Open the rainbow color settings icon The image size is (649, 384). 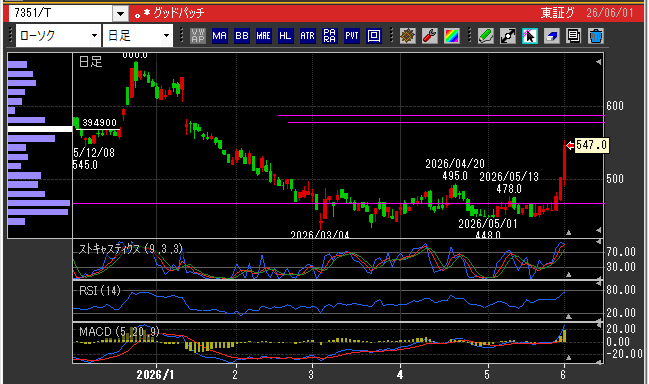[452, 36]
